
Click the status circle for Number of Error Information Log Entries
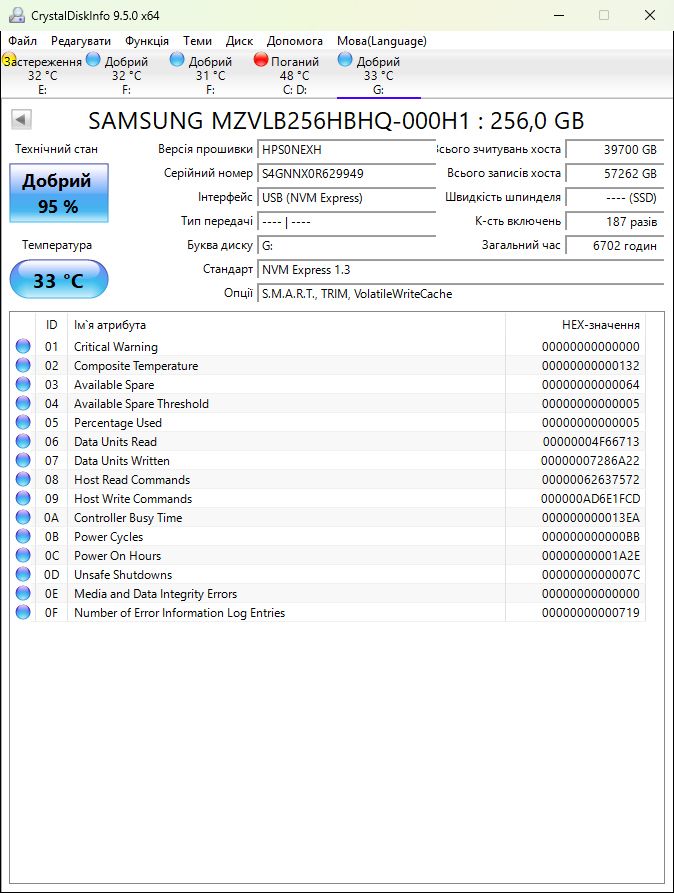click(x=23, y=612)
